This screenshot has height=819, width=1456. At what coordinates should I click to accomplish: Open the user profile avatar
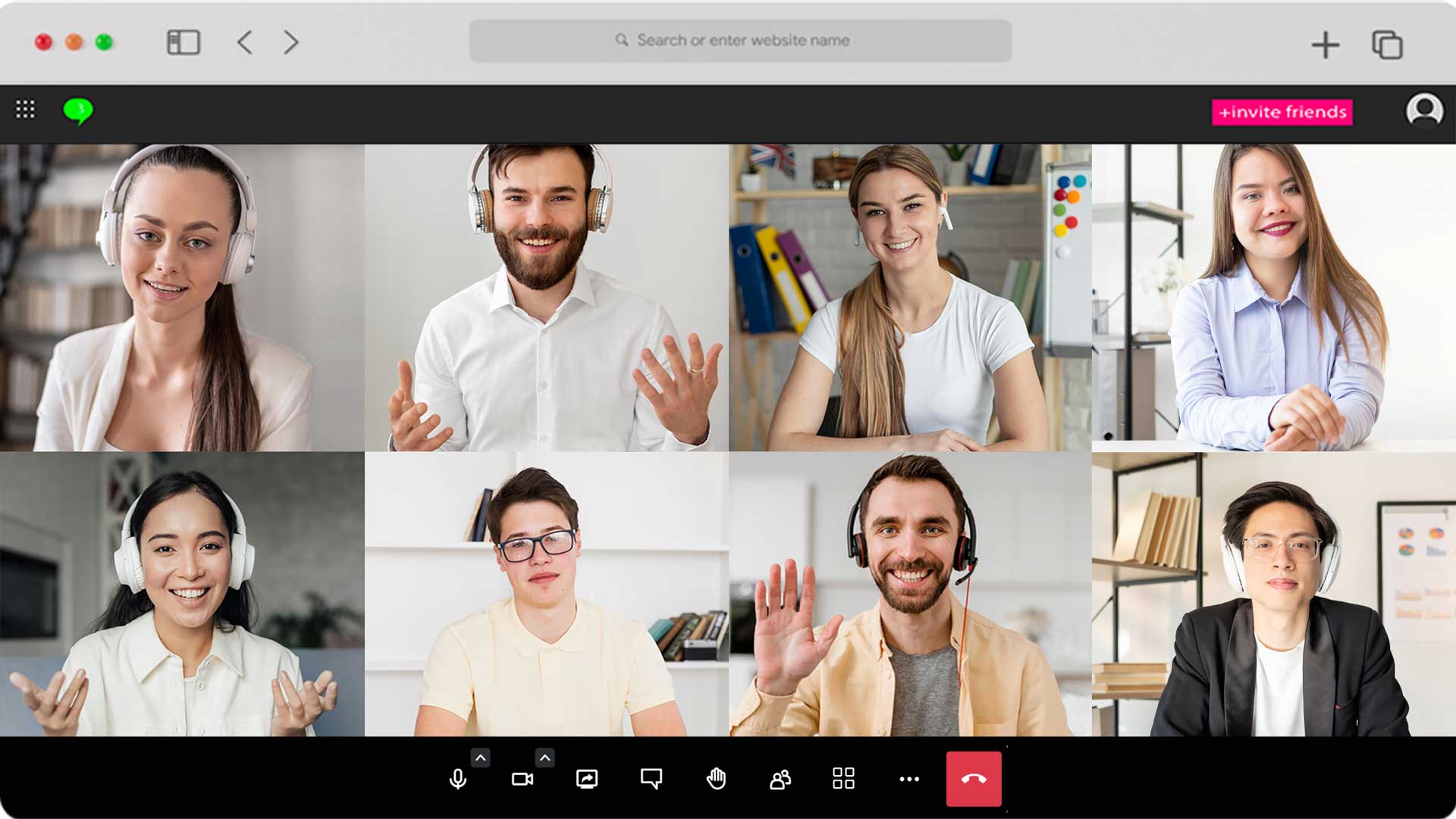(1425, 111)
